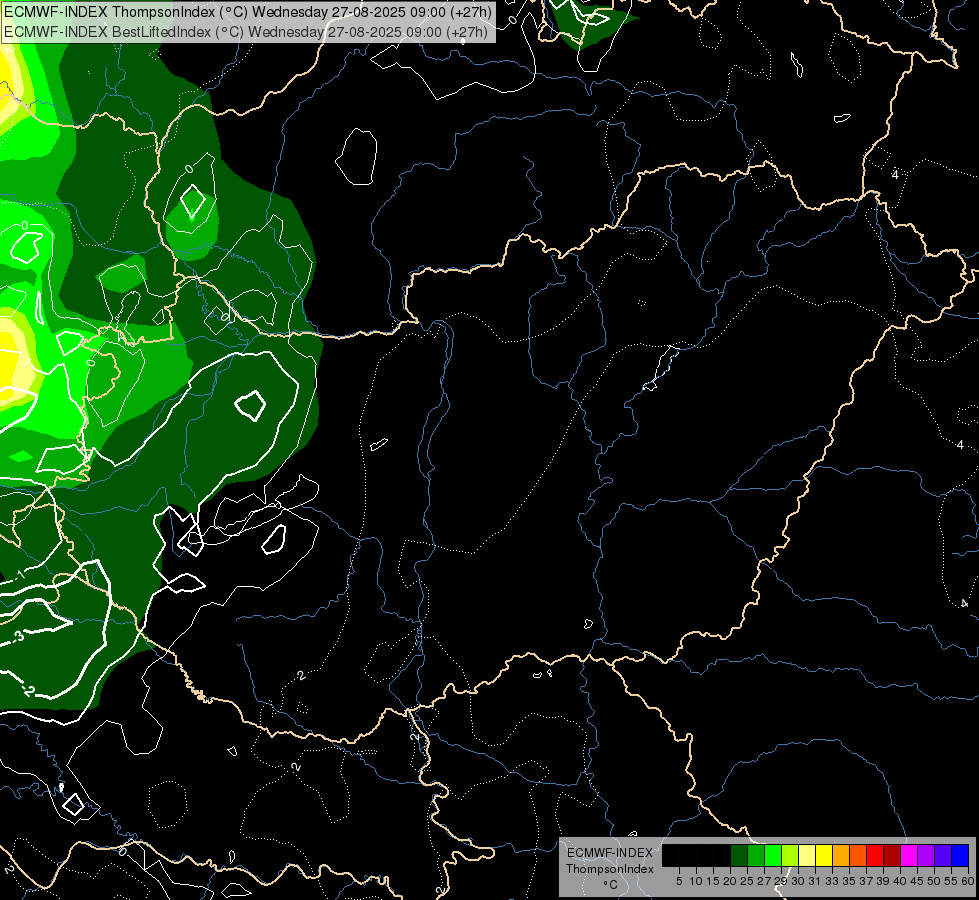Click the legend tick label 5
Screen dimensions: 979x900
679,881
